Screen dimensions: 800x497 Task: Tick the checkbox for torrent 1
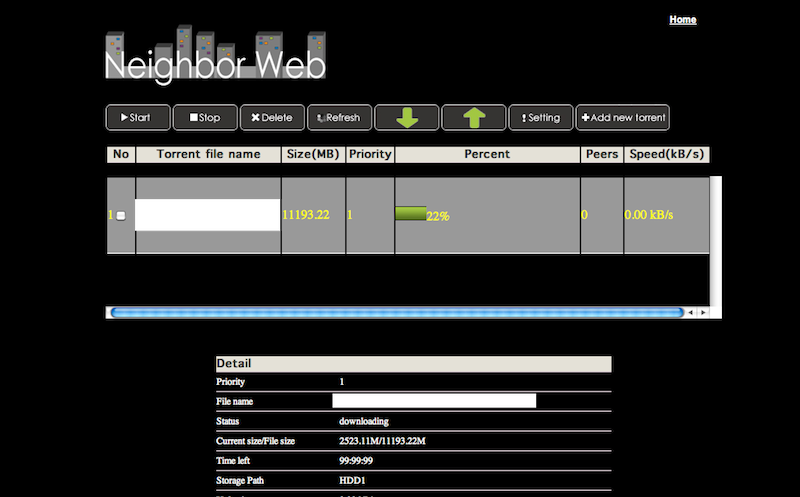[x=121, y=215]
